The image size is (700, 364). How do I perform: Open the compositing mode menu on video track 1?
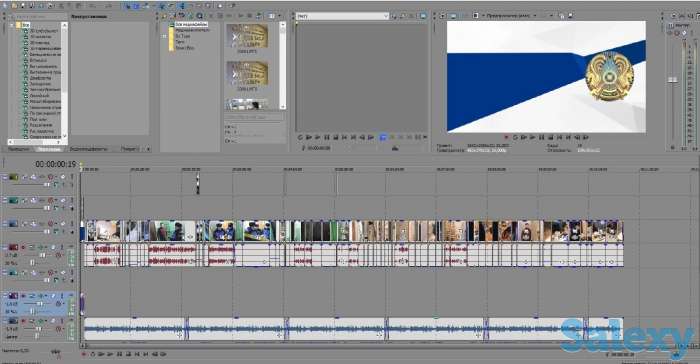(55, 184)
